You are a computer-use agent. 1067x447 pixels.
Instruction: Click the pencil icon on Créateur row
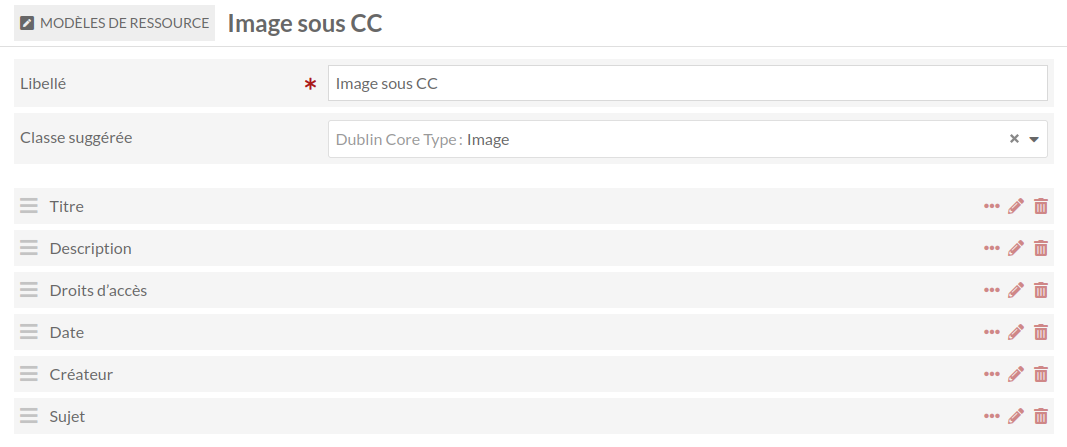1015,374
